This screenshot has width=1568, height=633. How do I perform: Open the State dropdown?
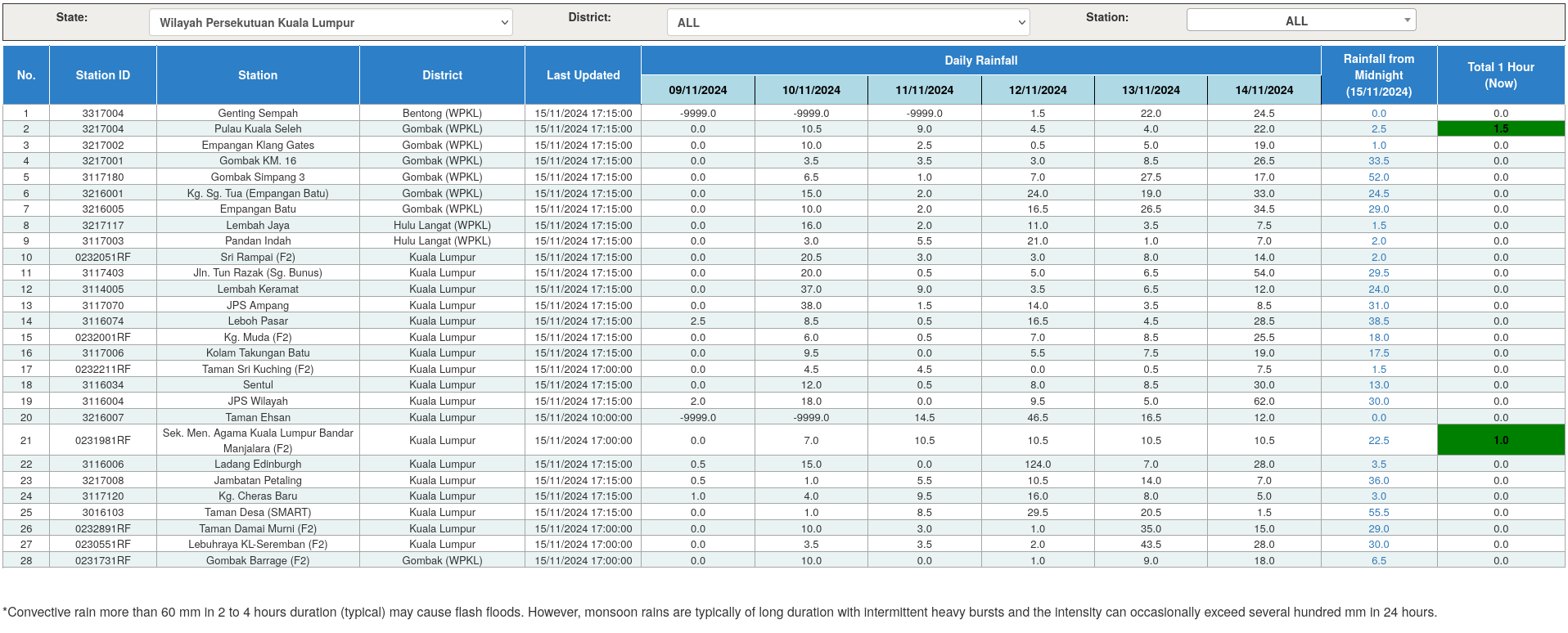click(x=331, y=23)
